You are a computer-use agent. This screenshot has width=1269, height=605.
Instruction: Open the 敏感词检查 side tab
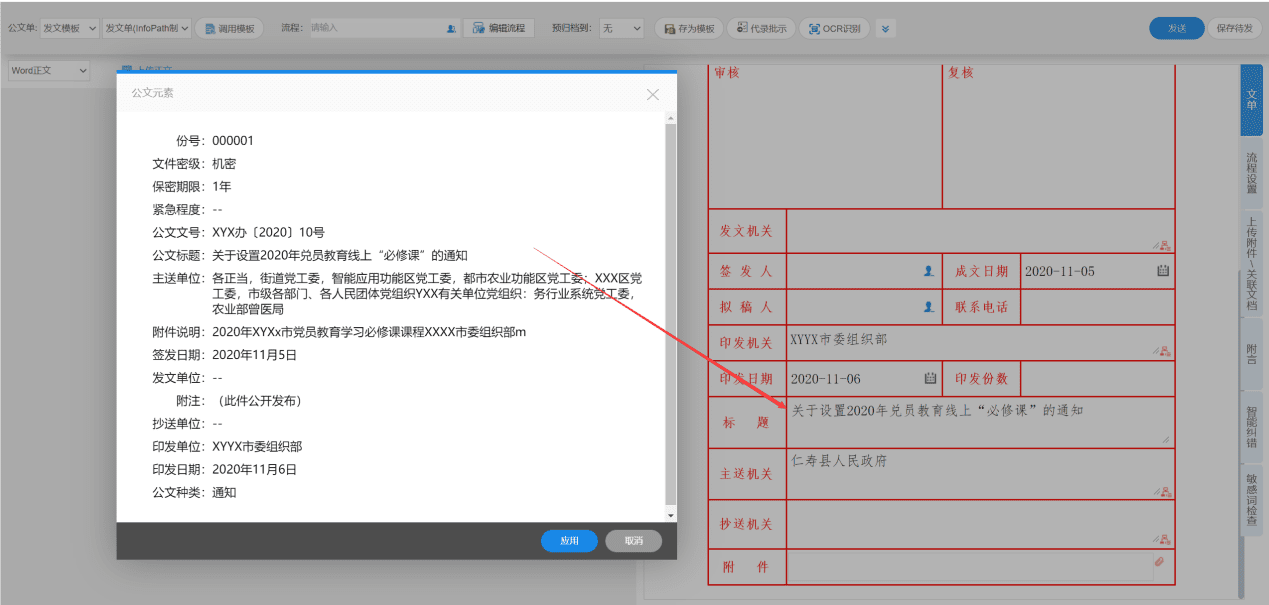pos(1251,500)
